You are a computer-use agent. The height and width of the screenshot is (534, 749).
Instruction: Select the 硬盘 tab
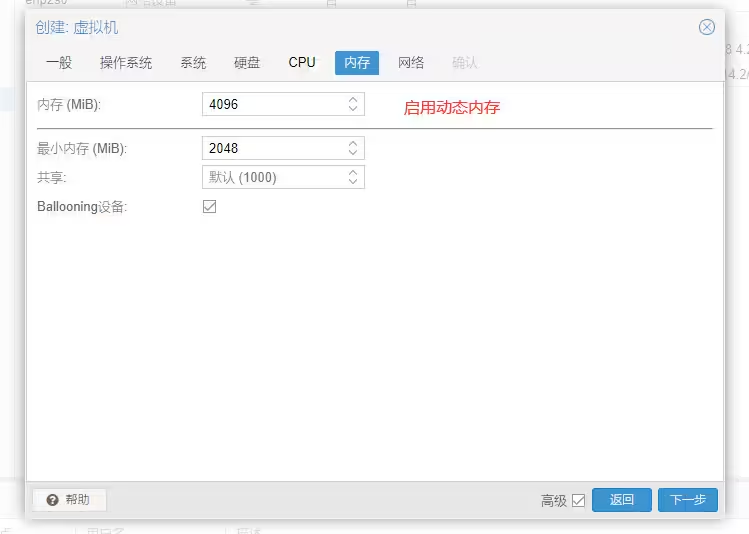pos(247,63)
